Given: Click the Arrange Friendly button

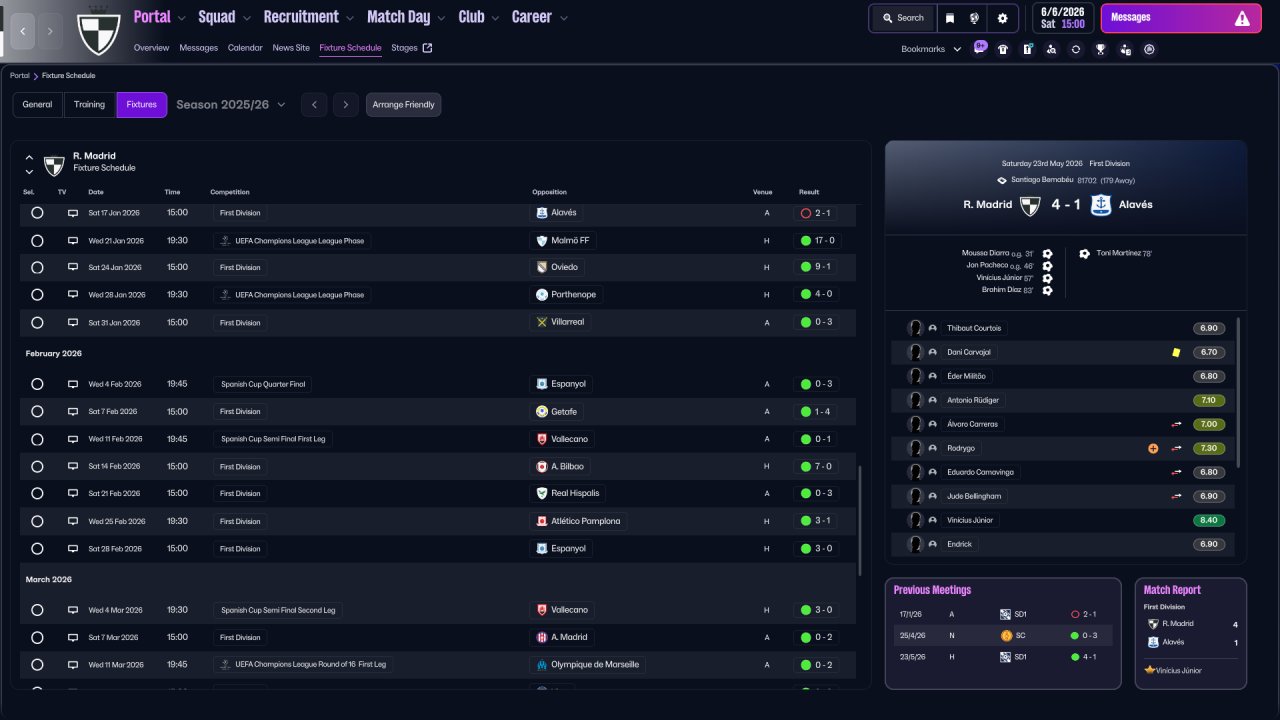Looking at the screenshot, I should (x=403, y=105).
